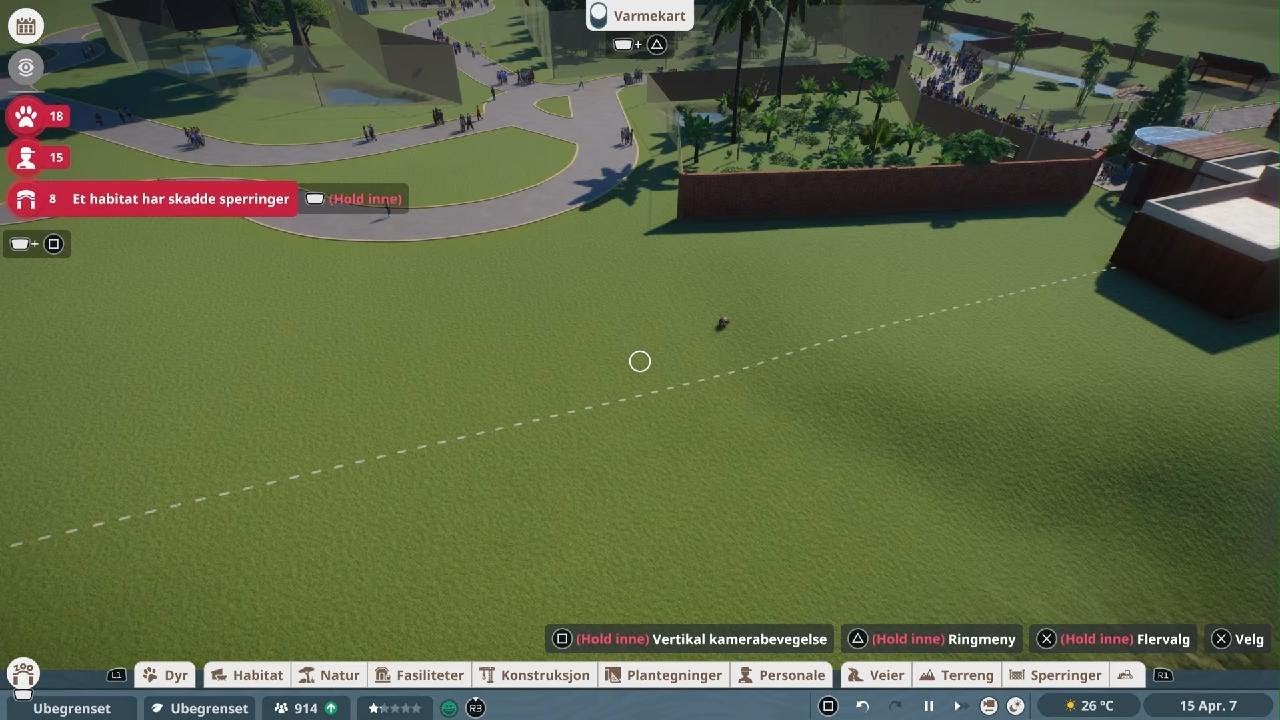
Task: Open the weather display showing 26 °C
Action: coord(1089,706)
